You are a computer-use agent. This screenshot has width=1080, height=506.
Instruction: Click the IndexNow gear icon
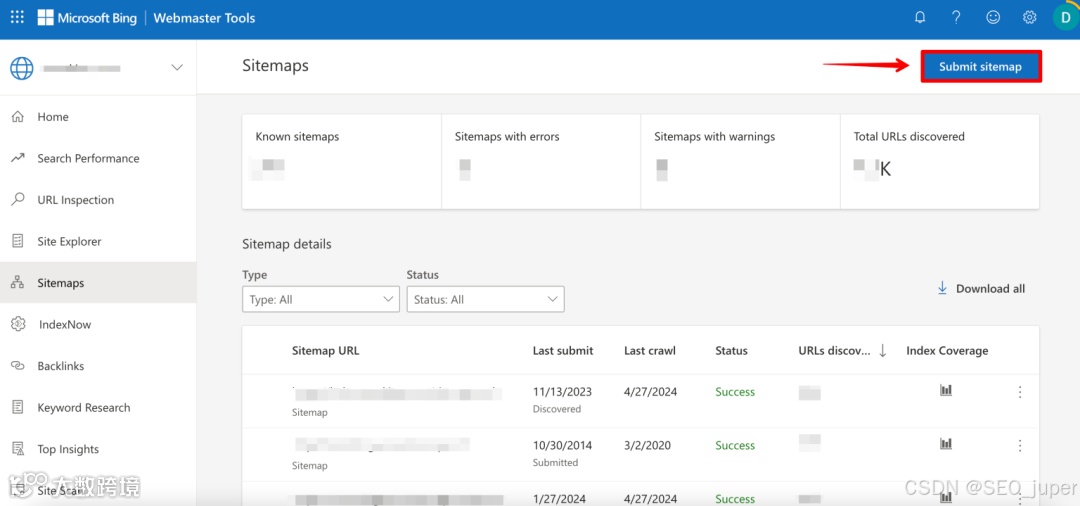click(18, 324)
